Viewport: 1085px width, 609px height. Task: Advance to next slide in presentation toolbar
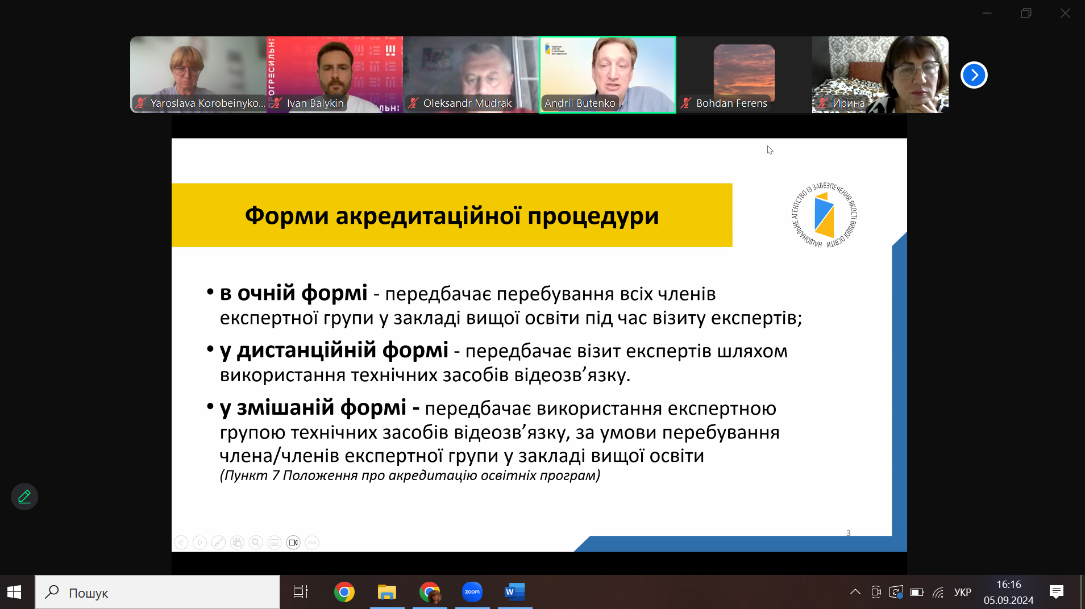[x=200, y=542]
